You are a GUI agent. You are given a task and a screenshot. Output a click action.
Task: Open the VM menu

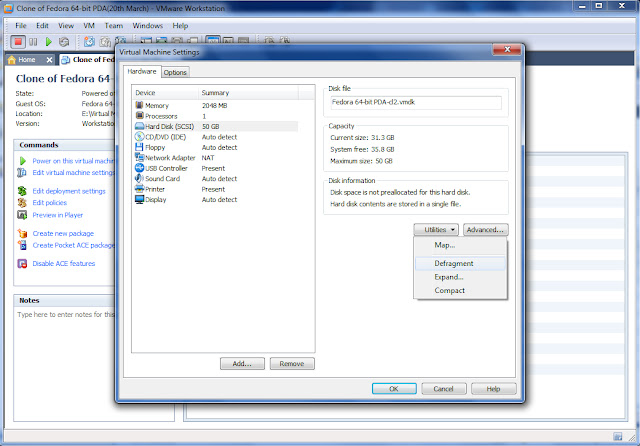pyautogui.click(x=89, y=26)
